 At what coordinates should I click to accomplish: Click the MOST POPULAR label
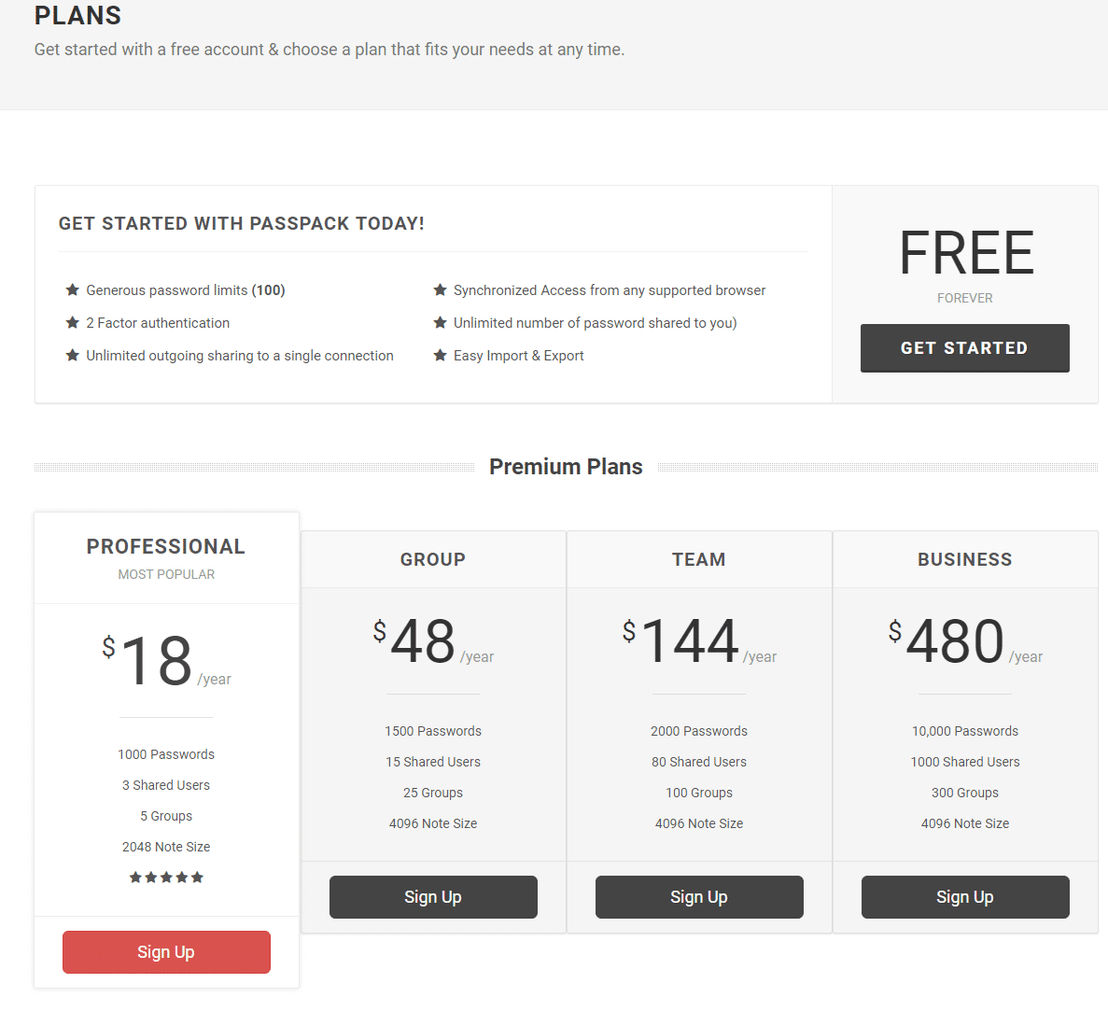tap(166, 575)
